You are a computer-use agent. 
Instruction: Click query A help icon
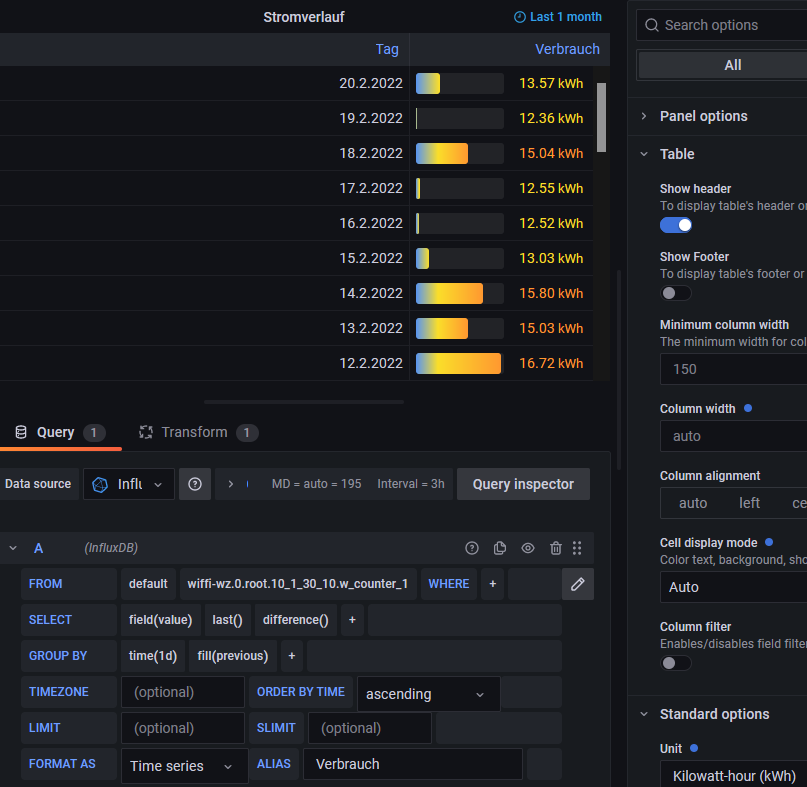472,548
